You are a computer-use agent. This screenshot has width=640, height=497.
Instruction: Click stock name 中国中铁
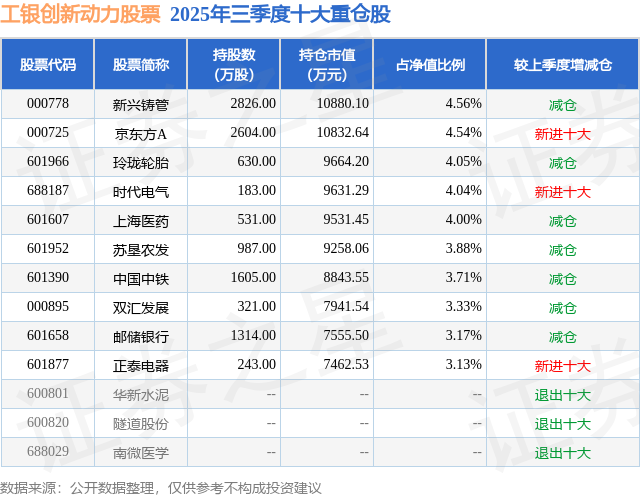click(x=141, y=279)
